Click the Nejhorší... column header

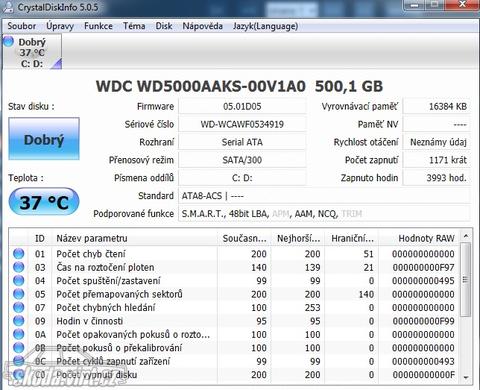click(298, 238)
